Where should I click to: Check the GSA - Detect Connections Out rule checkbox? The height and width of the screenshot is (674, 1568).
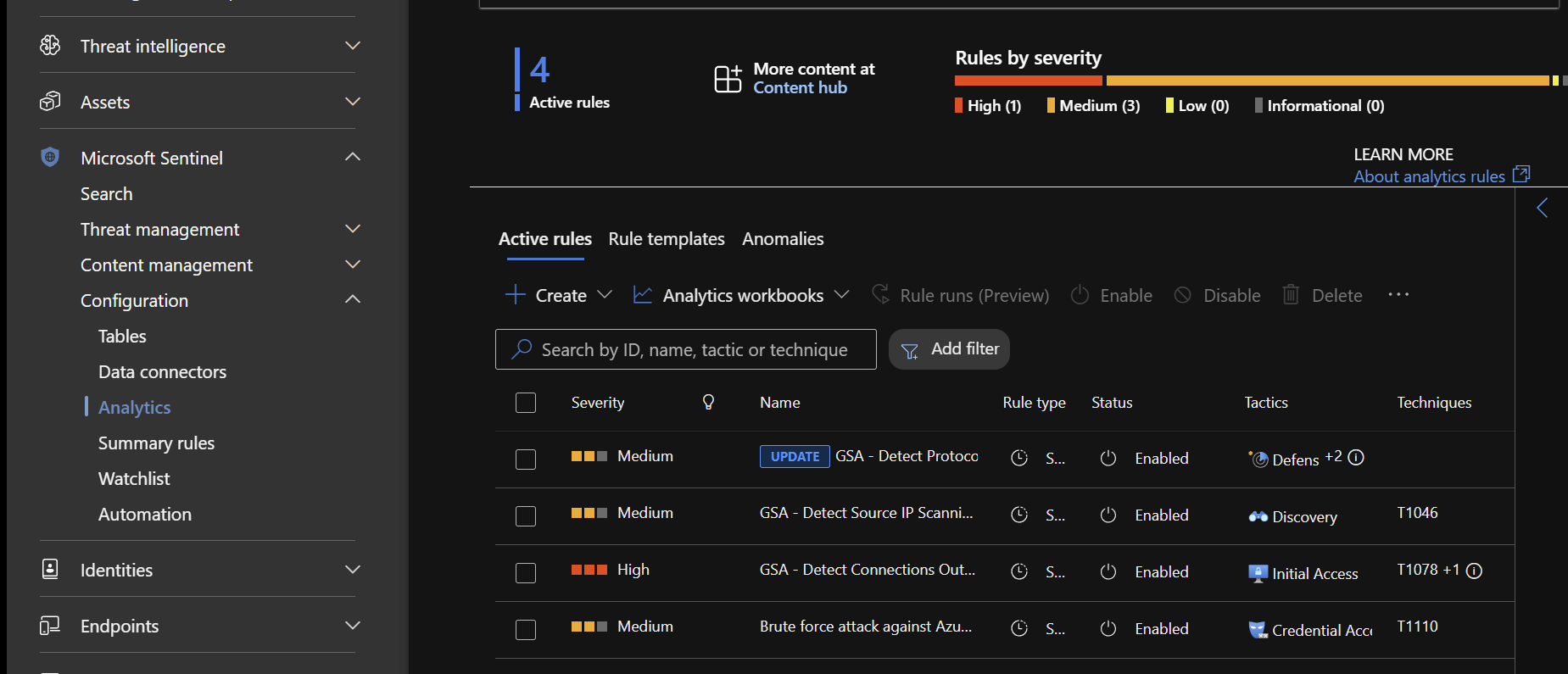click(x=526, y=573)
